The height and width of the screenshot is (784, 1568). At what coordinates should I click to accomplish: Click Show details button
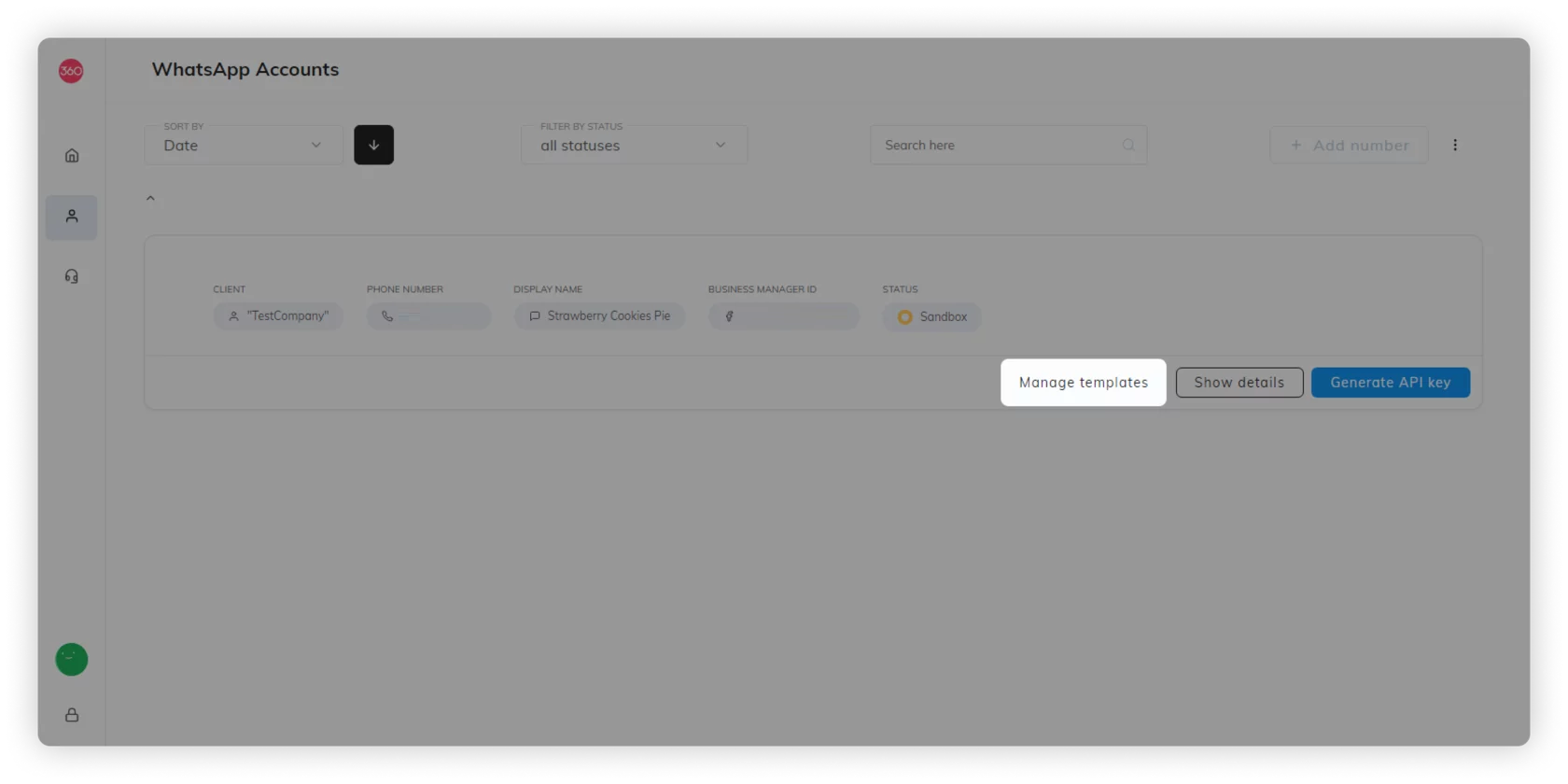[x=1239, y=383]
